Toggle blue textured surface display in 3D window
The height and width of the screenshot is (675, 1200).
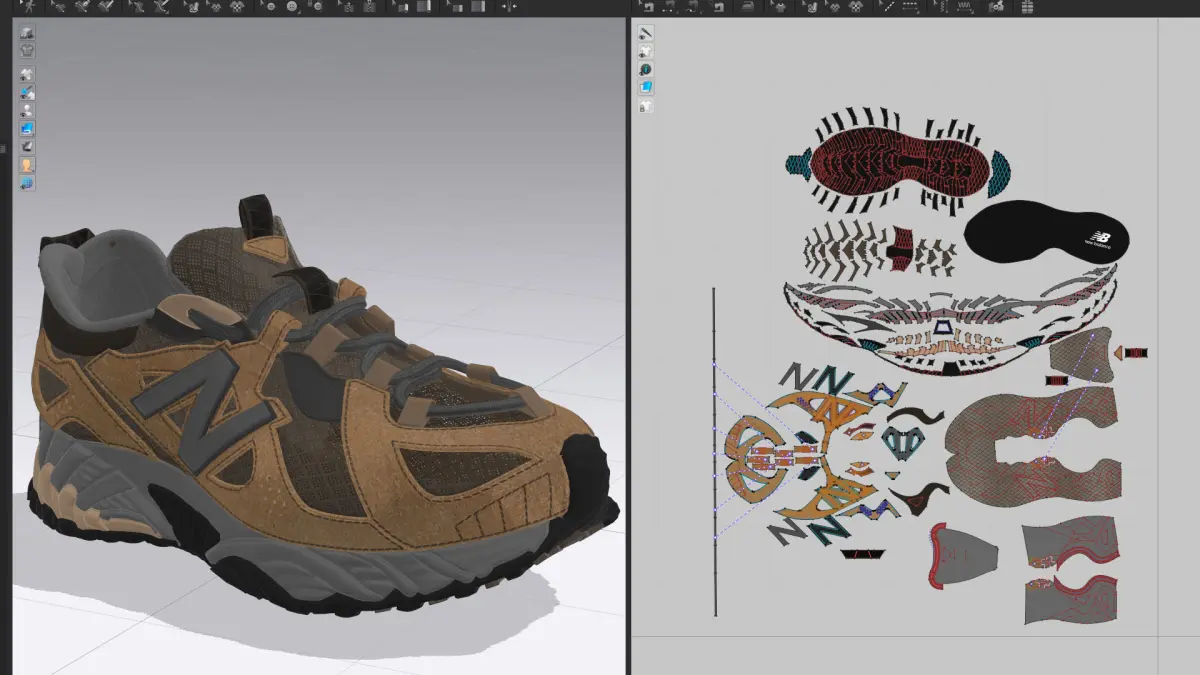pyautogui.click(x=27, y=128)
